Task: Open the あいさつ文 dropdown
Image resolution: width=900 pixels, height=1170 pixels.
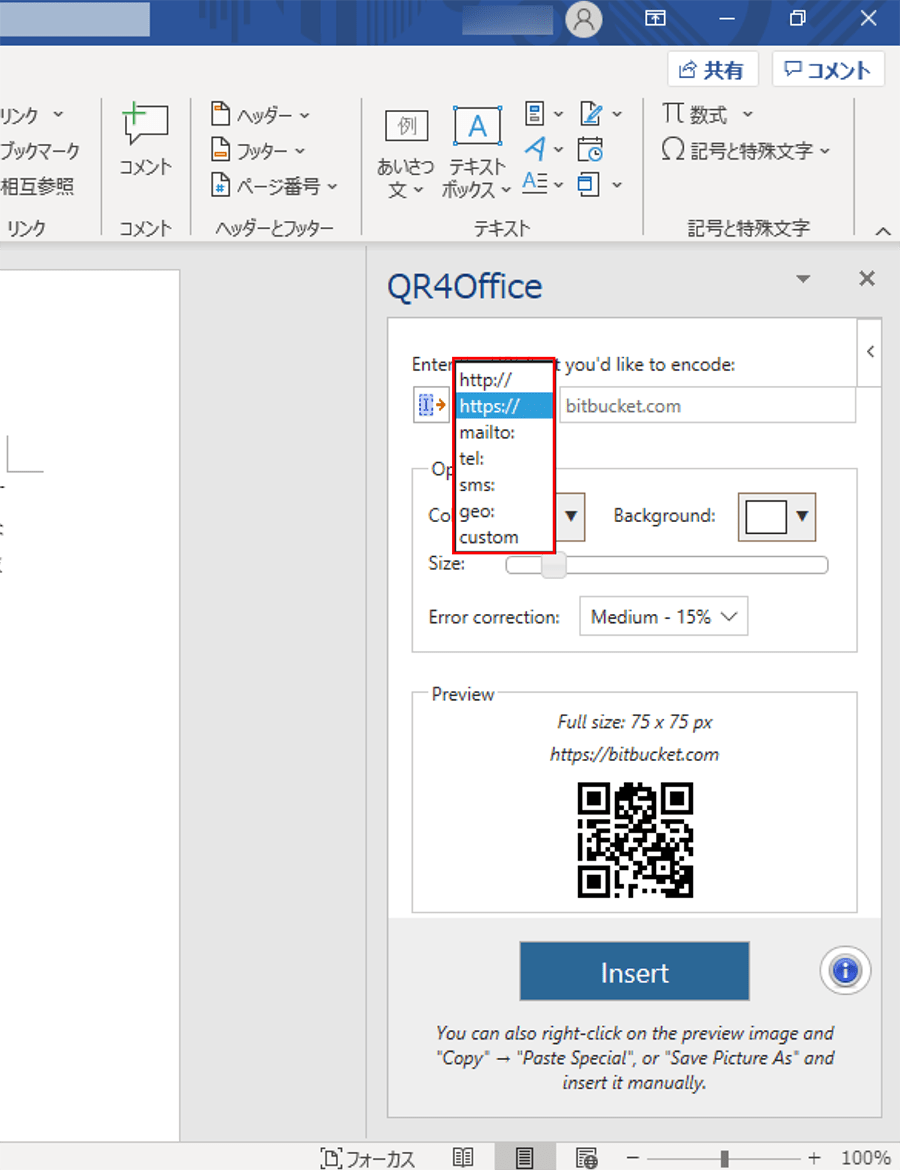Action: pos(405,153)
